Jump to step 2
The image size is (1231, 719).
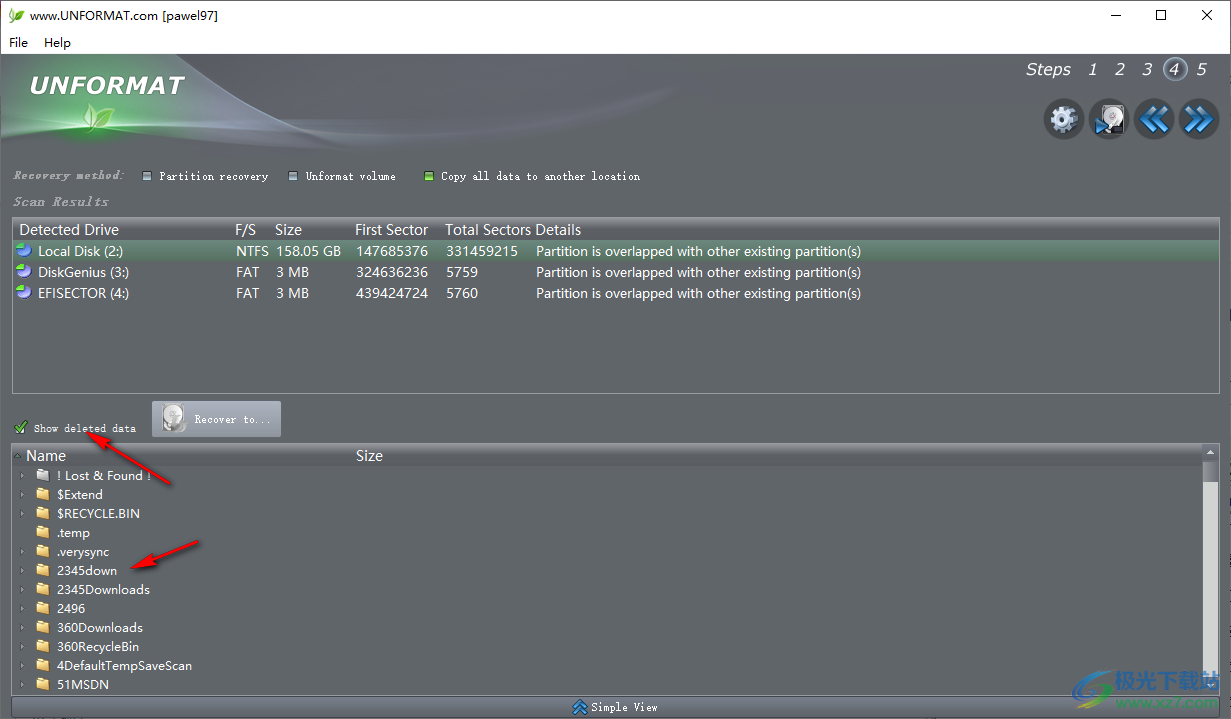[1120, 69]
